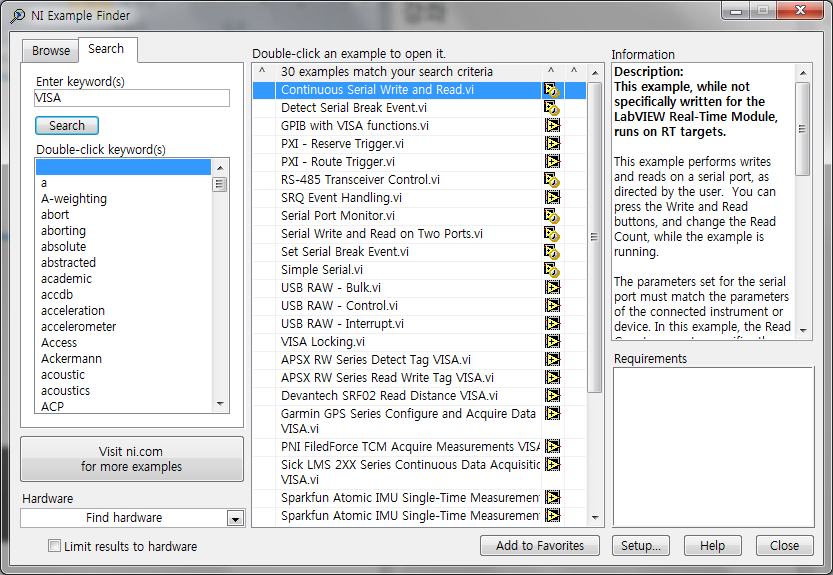Click the Search button
This screenshot has height=575, width=833.
pos(67,125)
